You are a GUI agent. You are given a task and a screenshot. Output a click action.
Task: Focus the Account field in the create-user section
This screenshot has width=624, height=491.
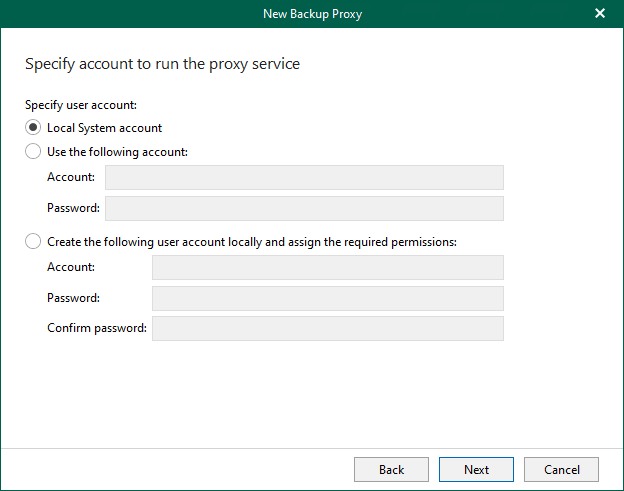[x=327, y=267]
